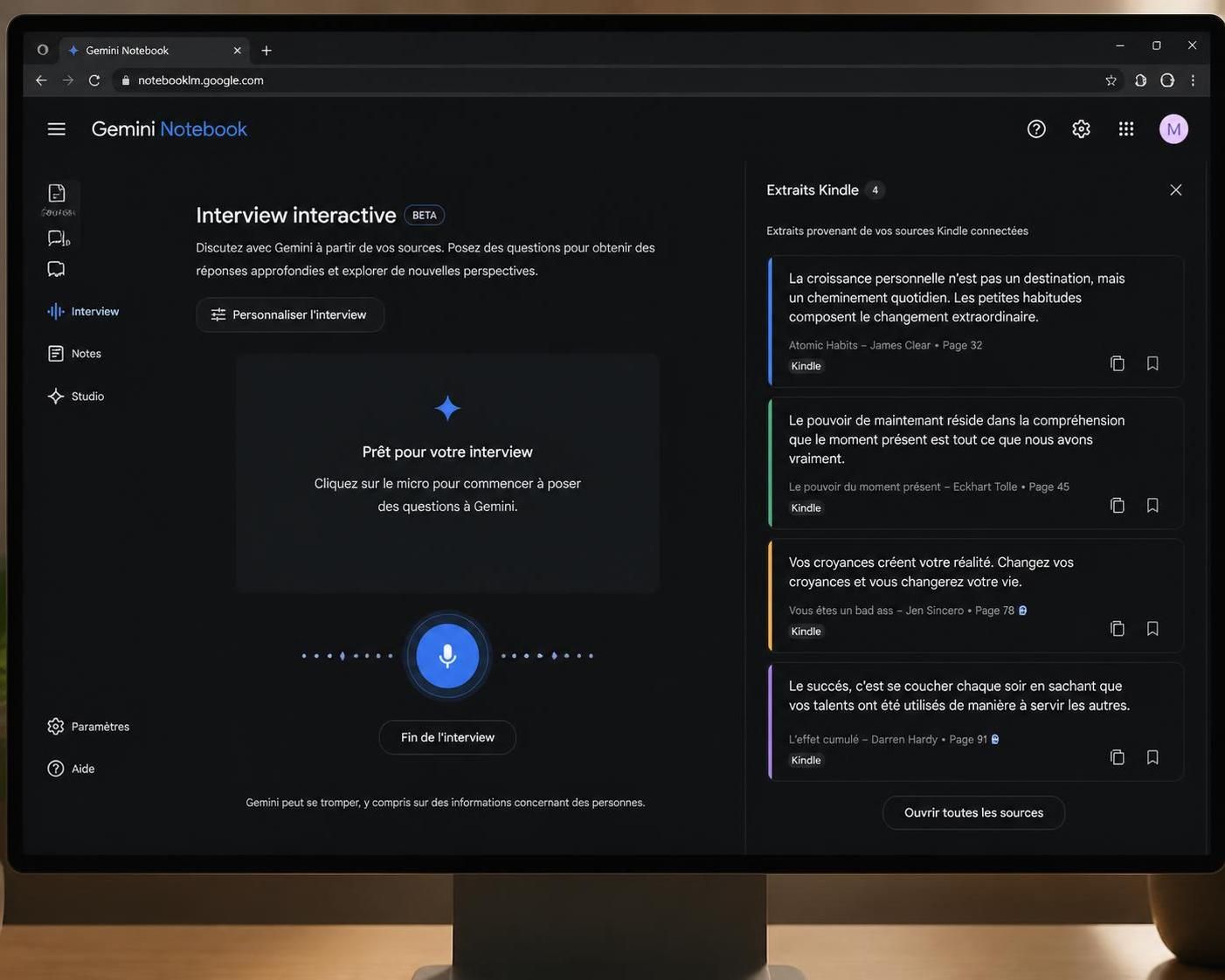The width and height of the screenshot is (1225, 980).
Task: Open the help icon in the header
Action: point(1036,129)
